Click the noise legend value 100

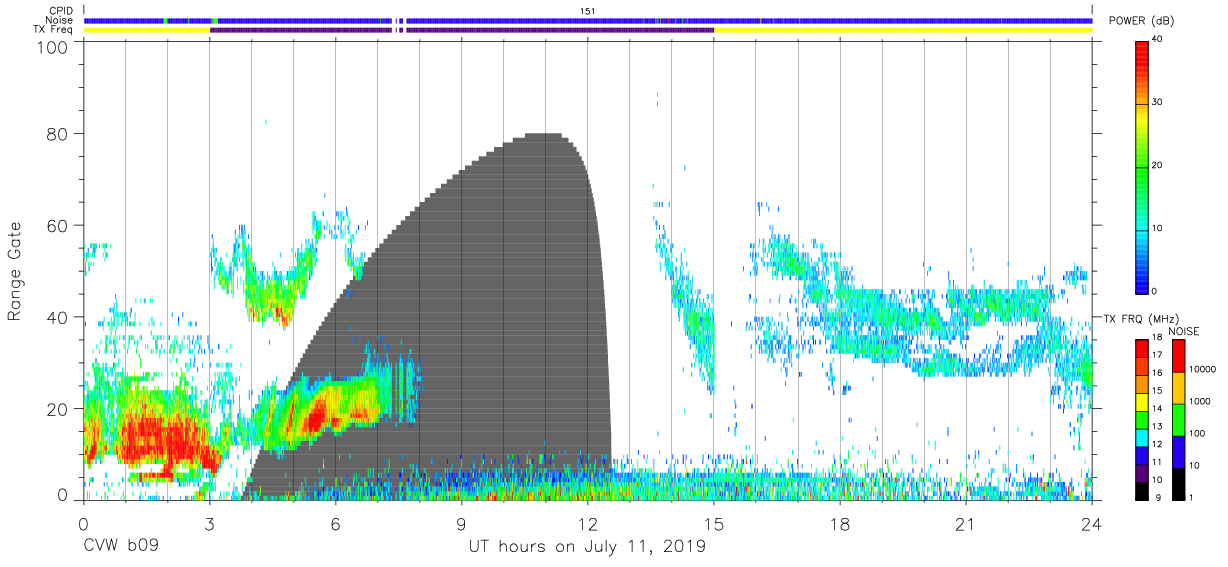point(1196,433)
